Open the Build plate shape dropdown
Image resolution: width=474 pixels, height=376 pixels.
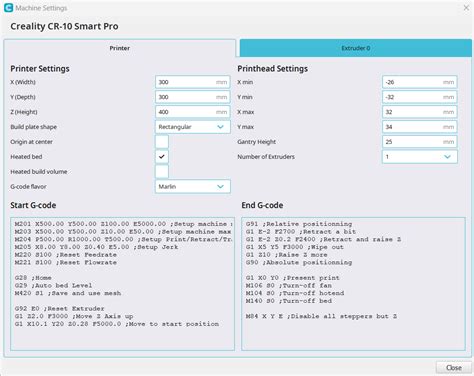point(193,127)
